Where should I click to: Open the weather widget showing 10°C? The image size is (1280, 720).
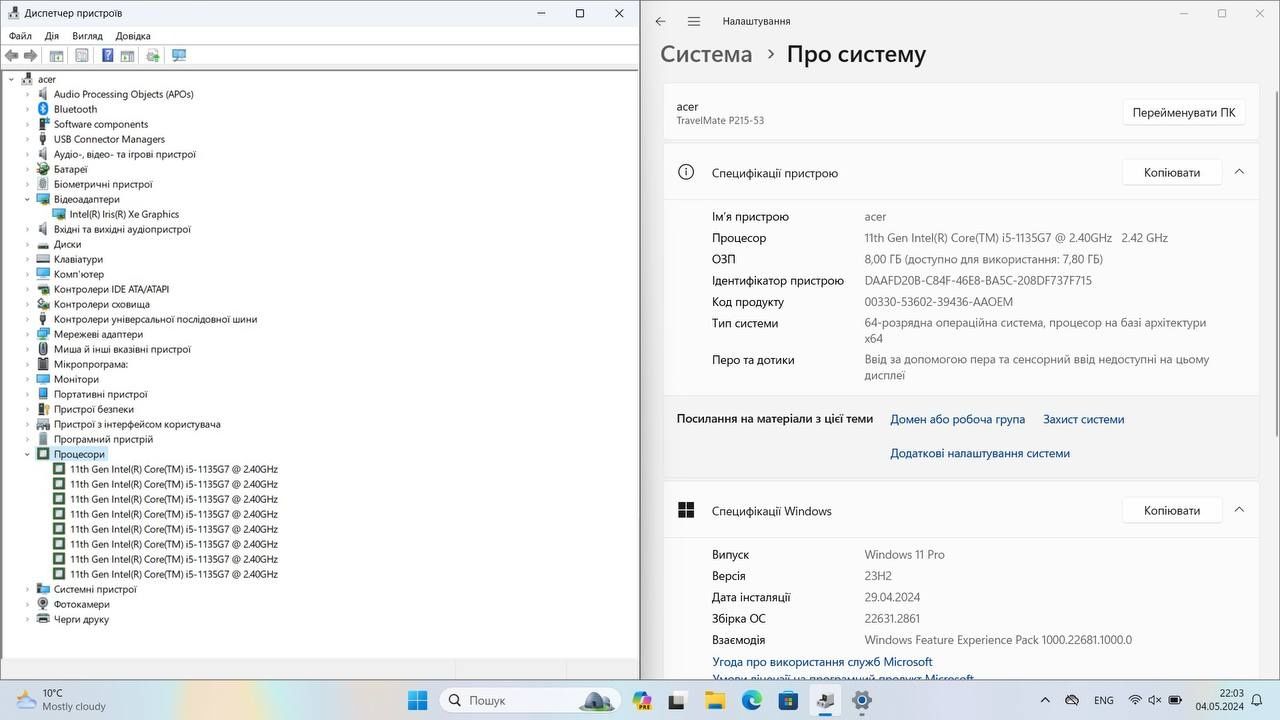(x=62, y=700)
